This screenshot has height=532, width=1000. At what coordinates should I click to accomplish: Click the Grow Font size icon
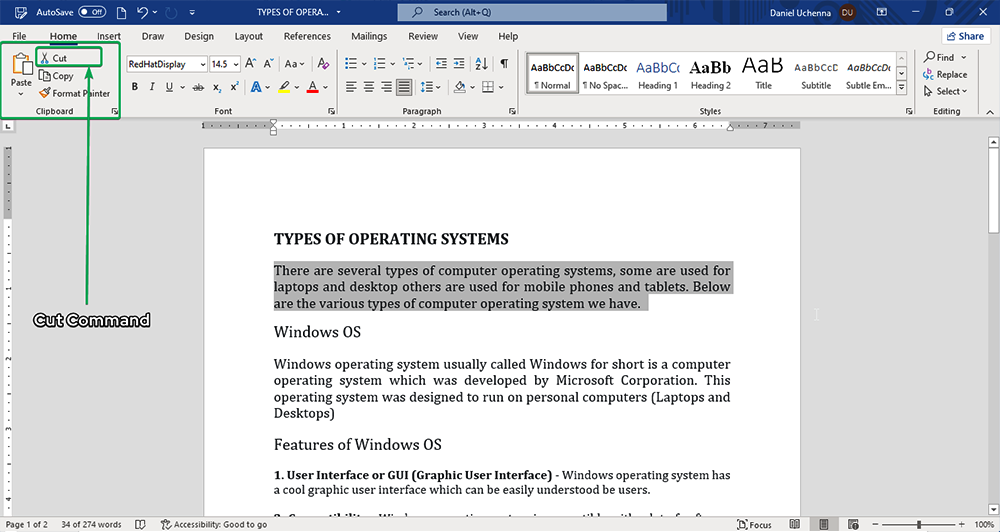point(251,64)
